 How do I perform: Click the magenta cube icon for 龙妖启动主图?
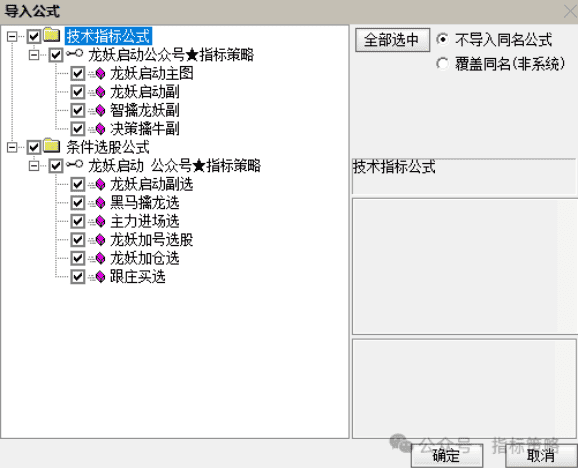100,73
